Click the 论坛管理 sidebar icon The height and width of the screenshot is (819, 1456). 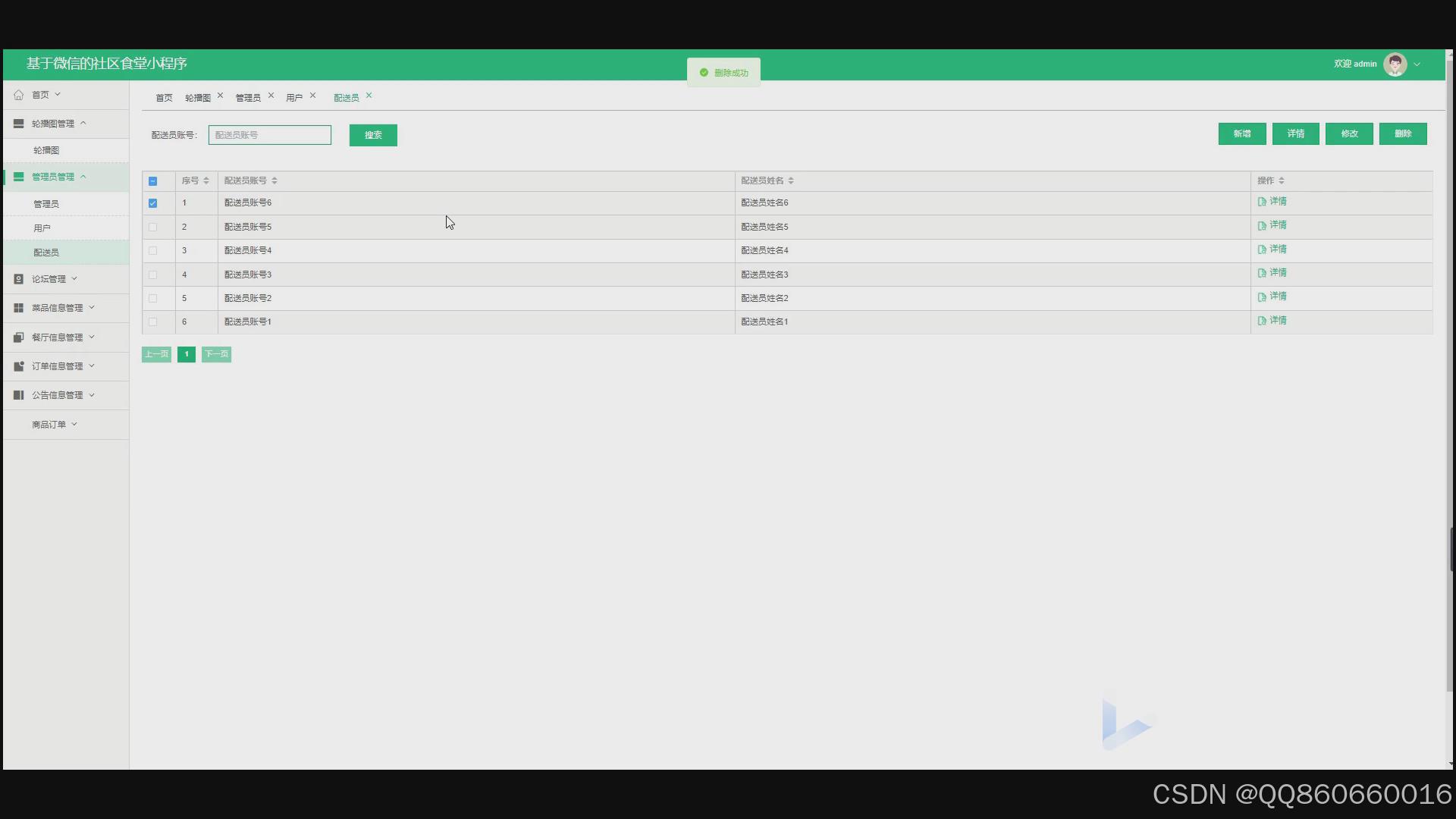[x=19, y=279]
